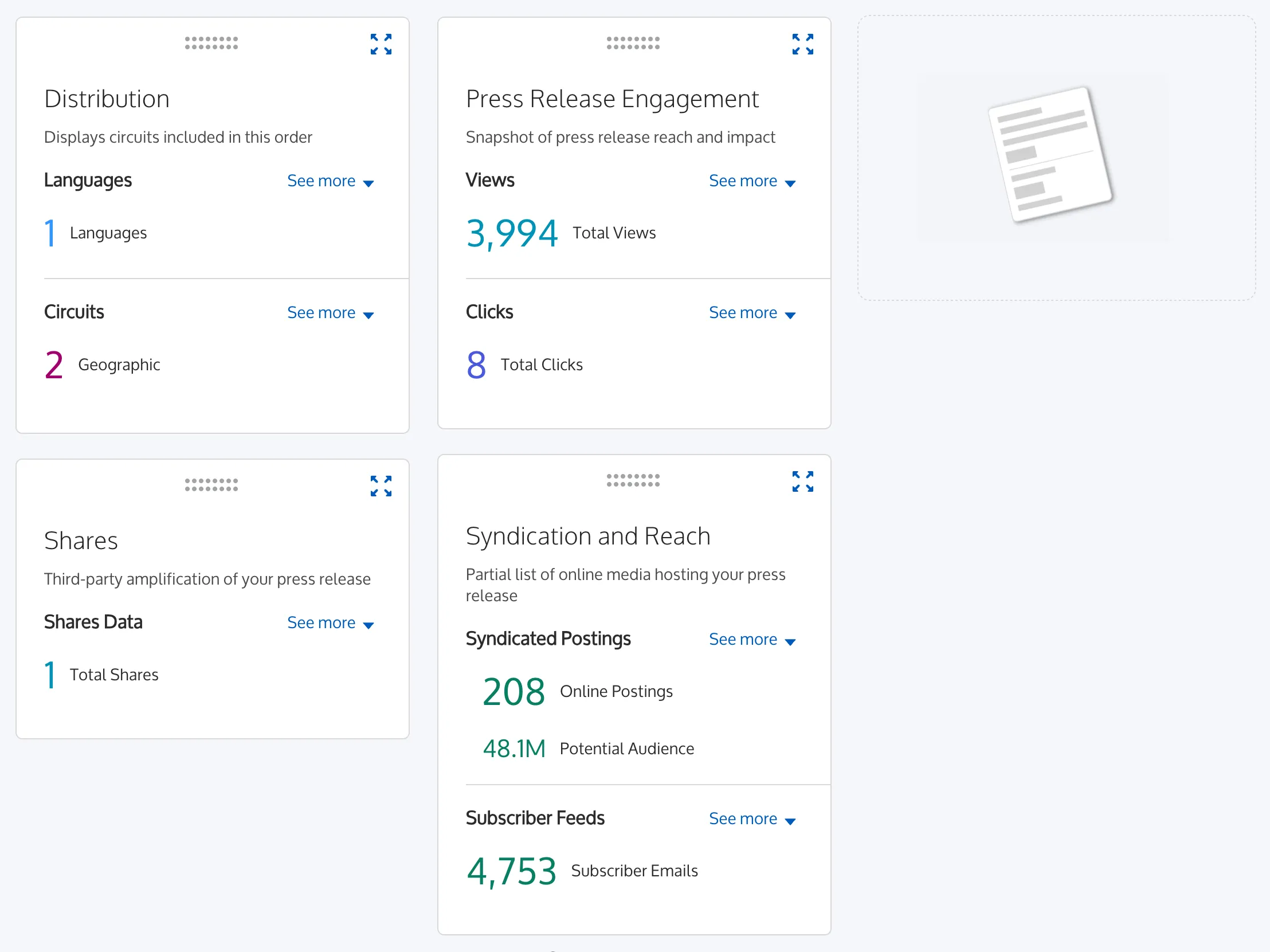Click the 8 Total Clicks value

tap(476, 365)
